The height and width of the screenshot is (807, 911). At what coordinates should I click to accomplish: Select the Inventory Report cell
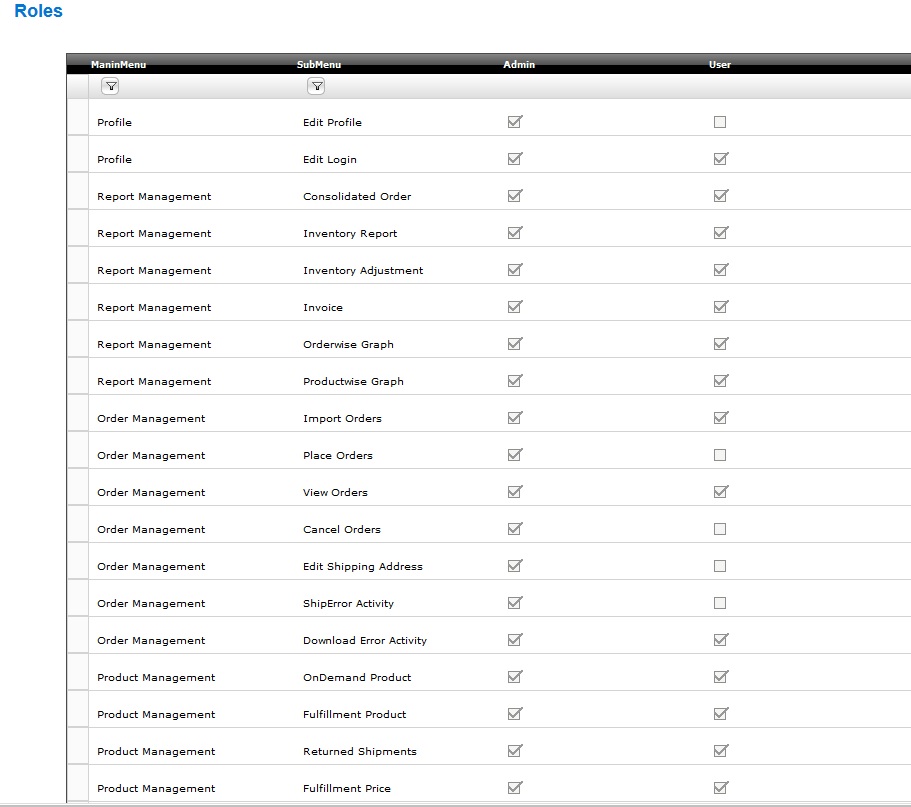coord(350,234)
